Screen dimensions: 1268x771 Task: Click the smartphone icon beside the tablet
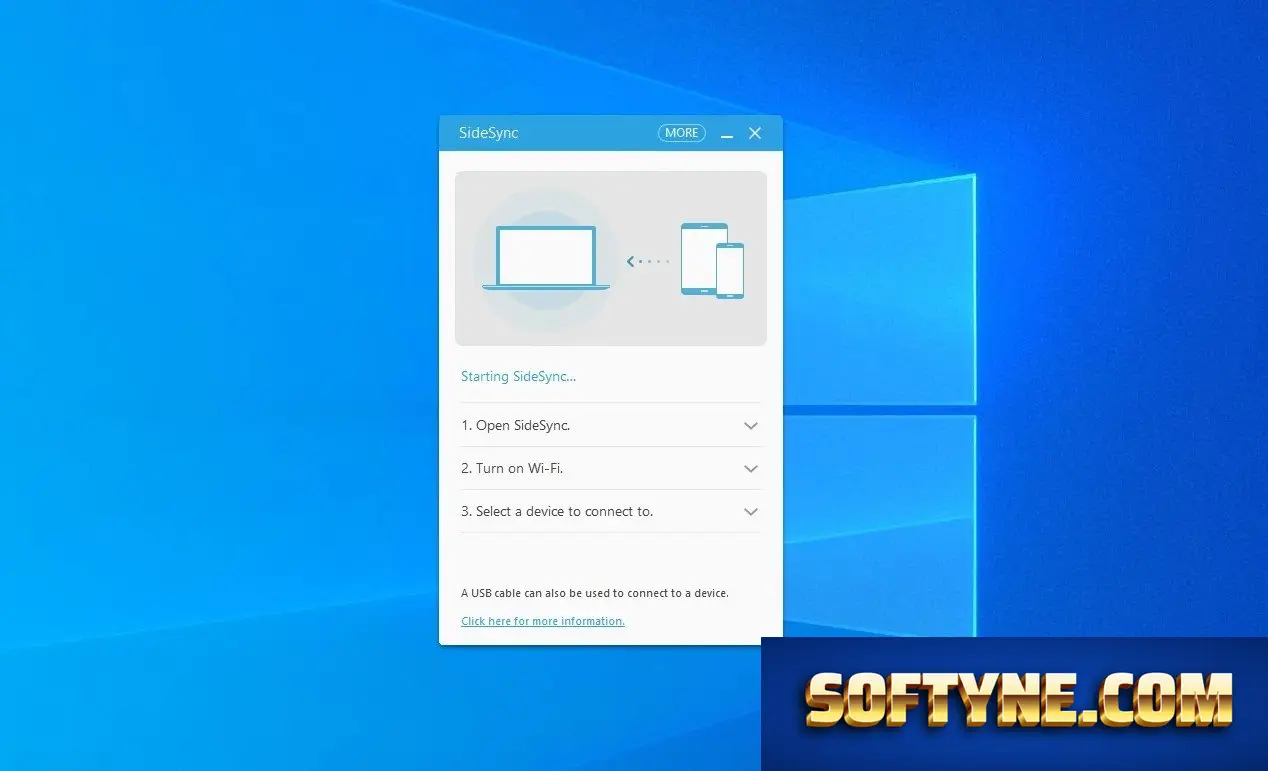[730, 270]
